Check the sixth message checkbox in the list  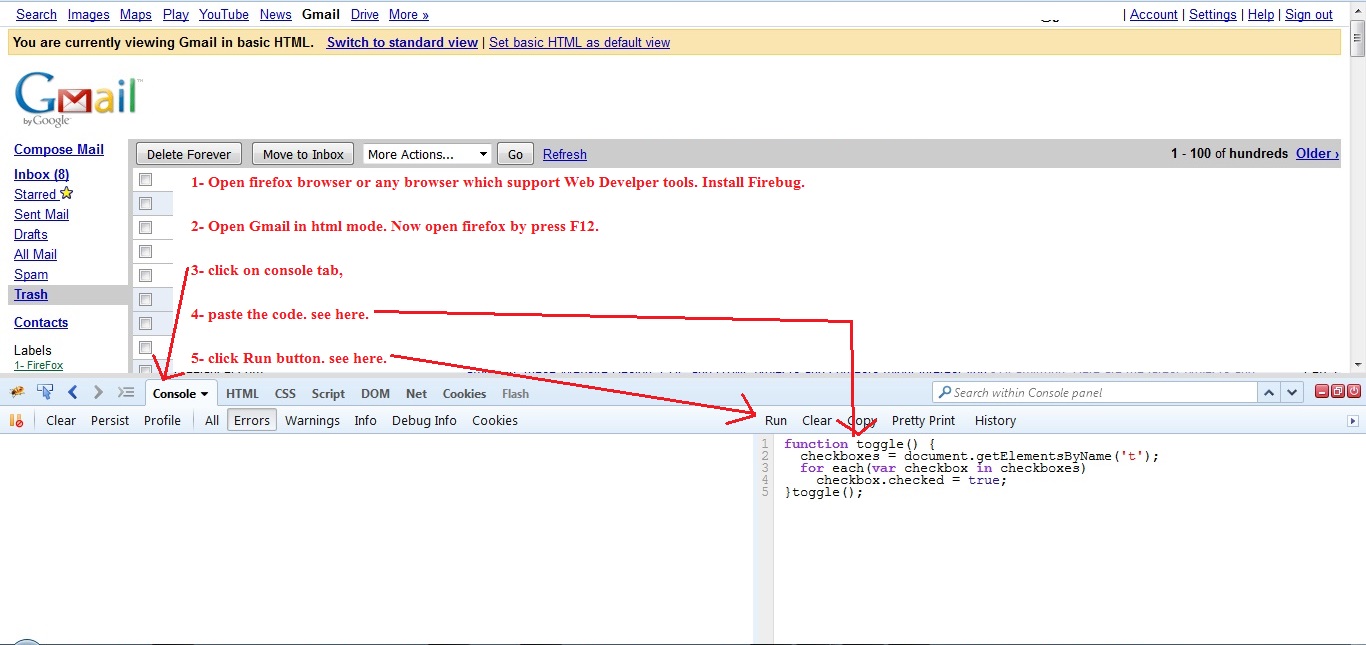pos(145,300)
